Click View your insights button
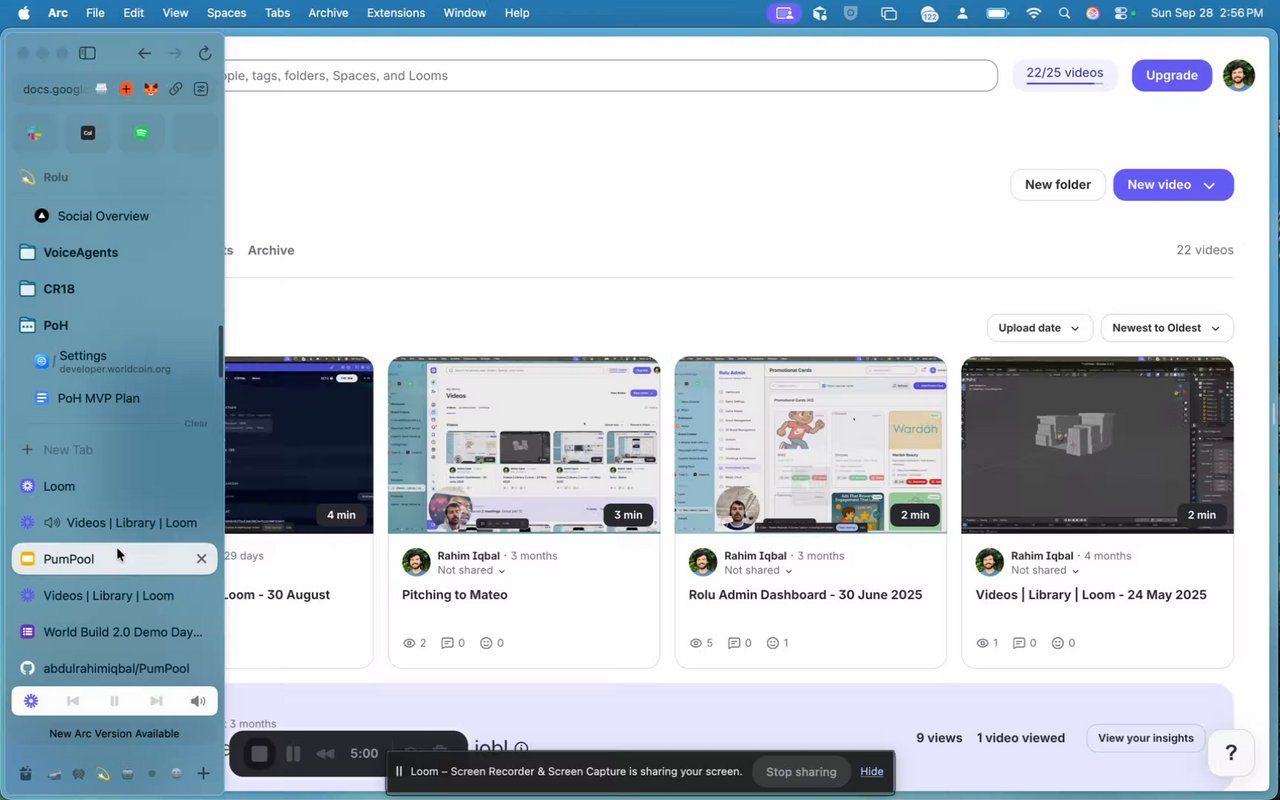 [1146, 738]
